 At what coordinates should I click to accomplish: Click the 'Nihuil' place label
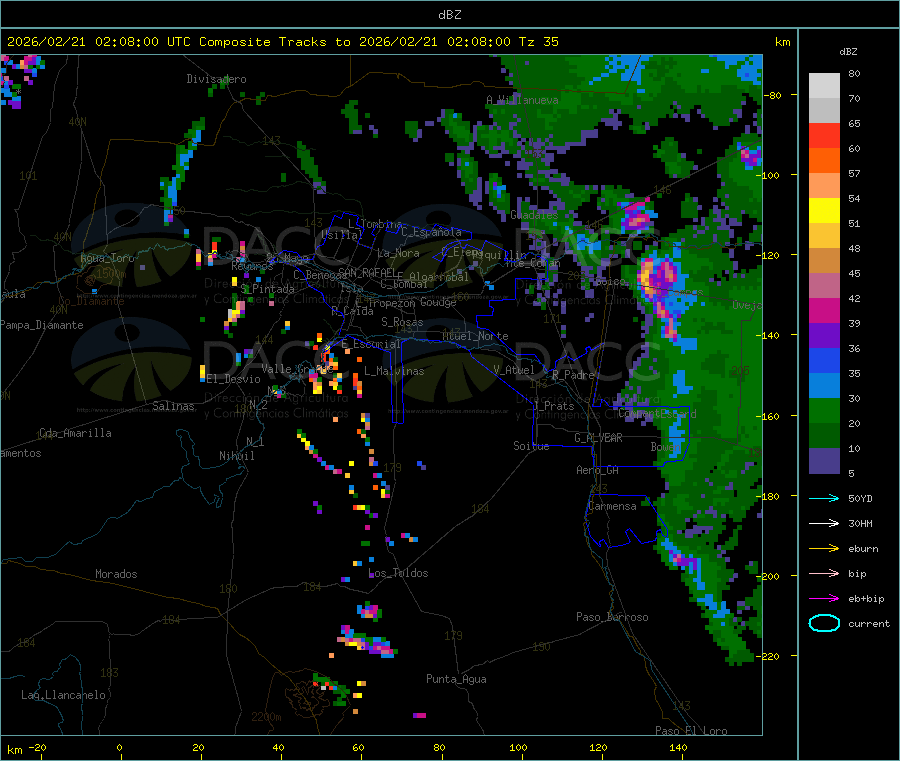236,456
